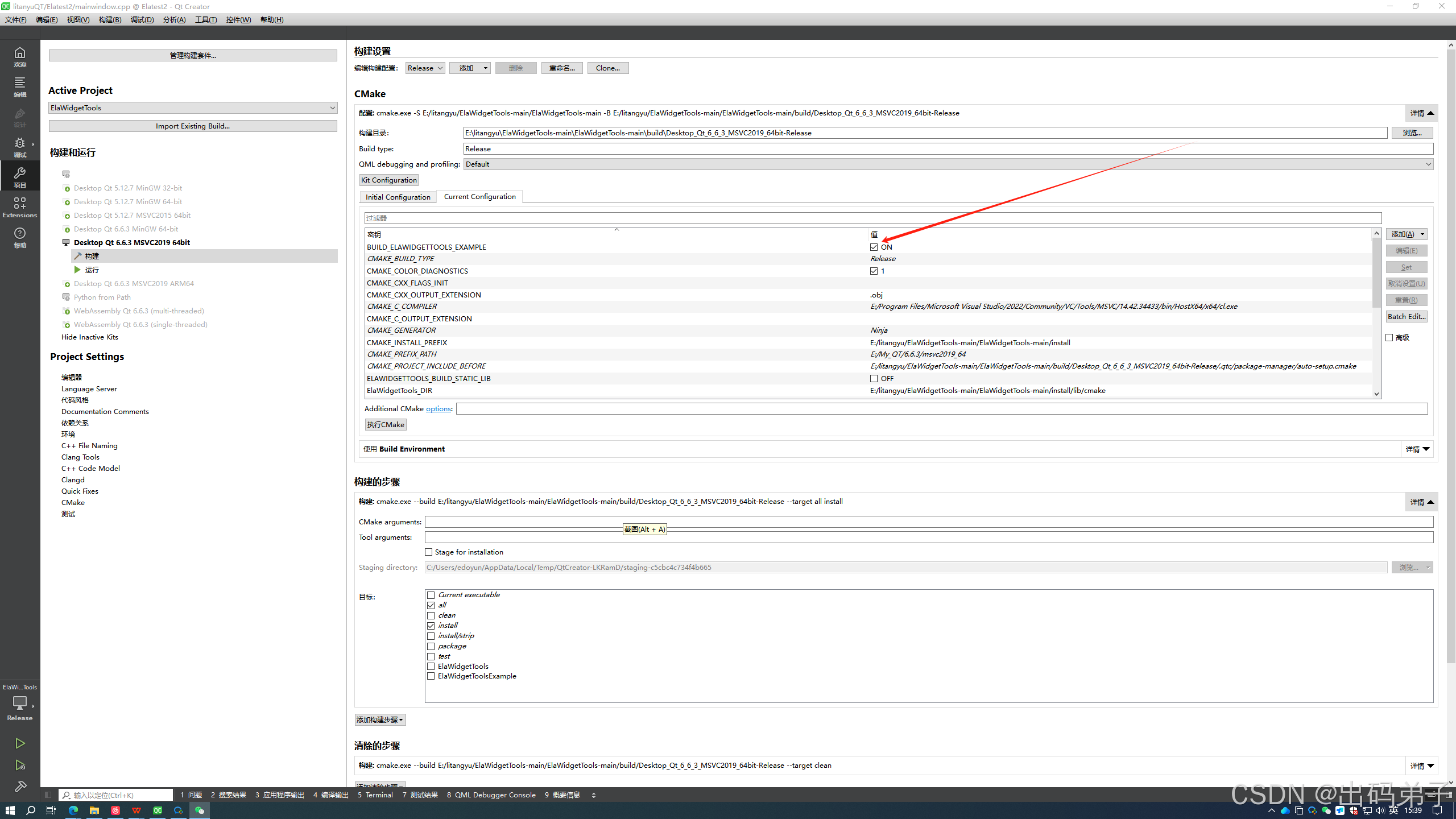Open File Explorer from the taskbar

coord(94,810)
